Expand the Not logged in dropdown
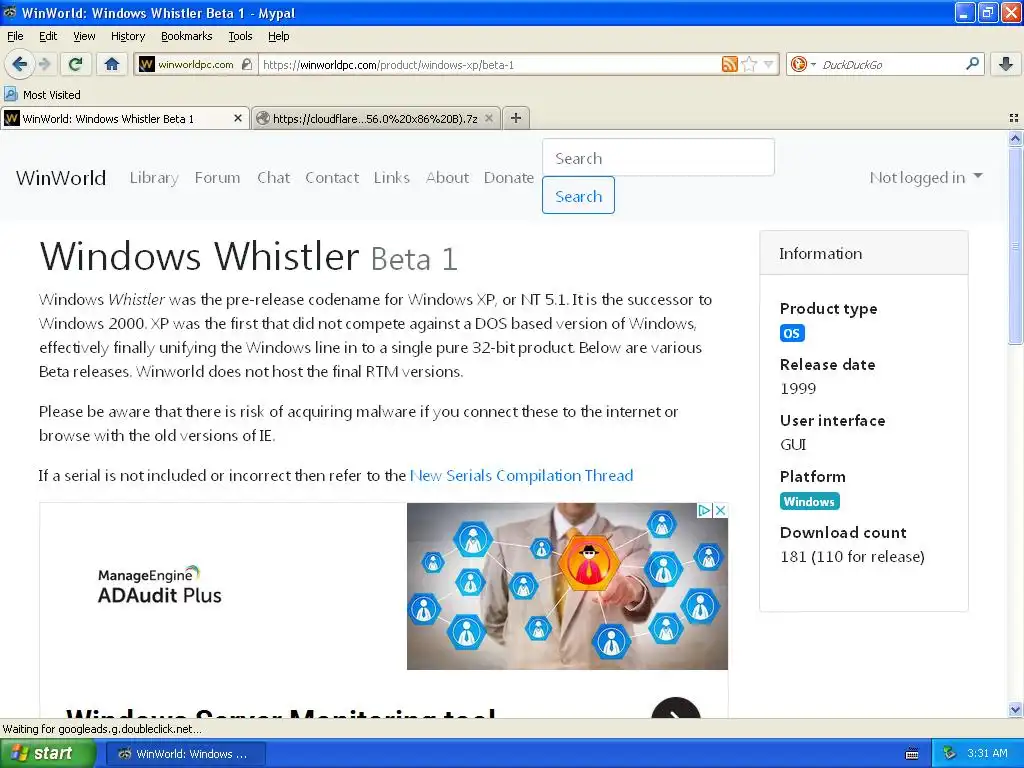This screenshot has width=1024, height=768. coord(926,177)
